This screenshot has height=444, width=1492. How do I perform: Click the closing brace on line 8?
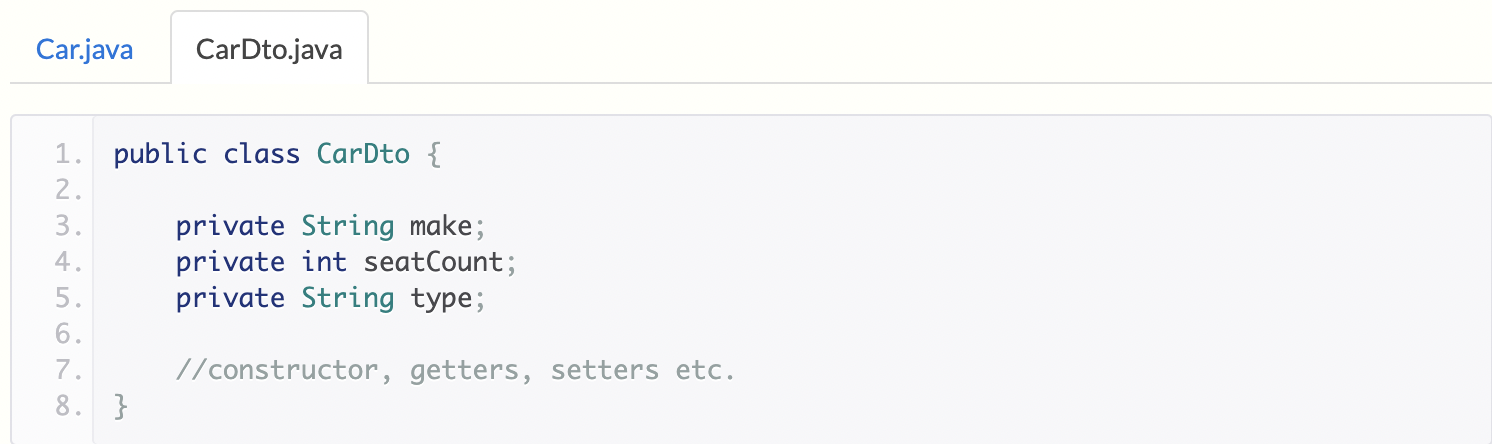(121, 406)
